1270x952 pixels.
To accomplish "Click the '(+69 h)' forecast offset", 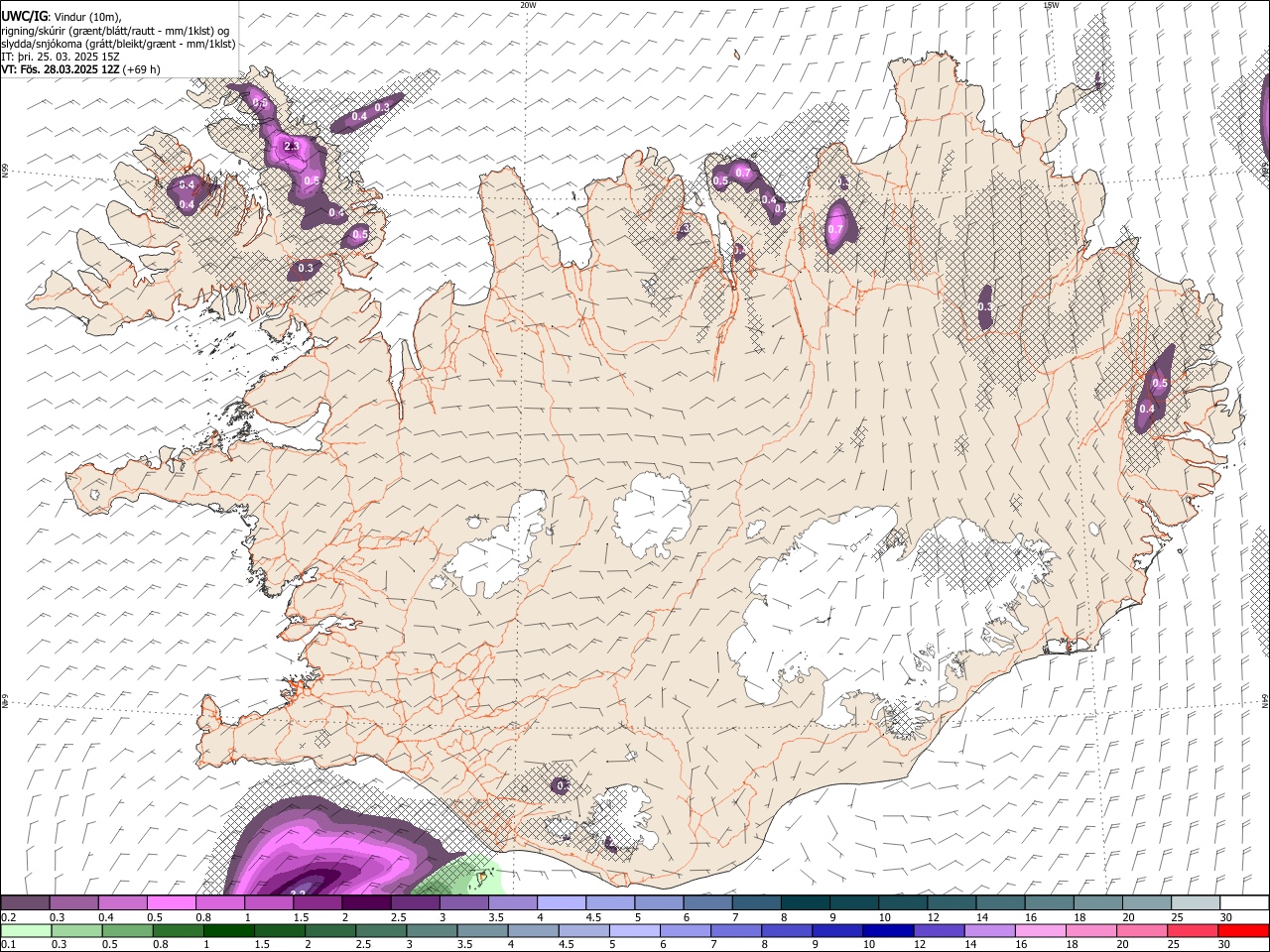I will (142, 69).
